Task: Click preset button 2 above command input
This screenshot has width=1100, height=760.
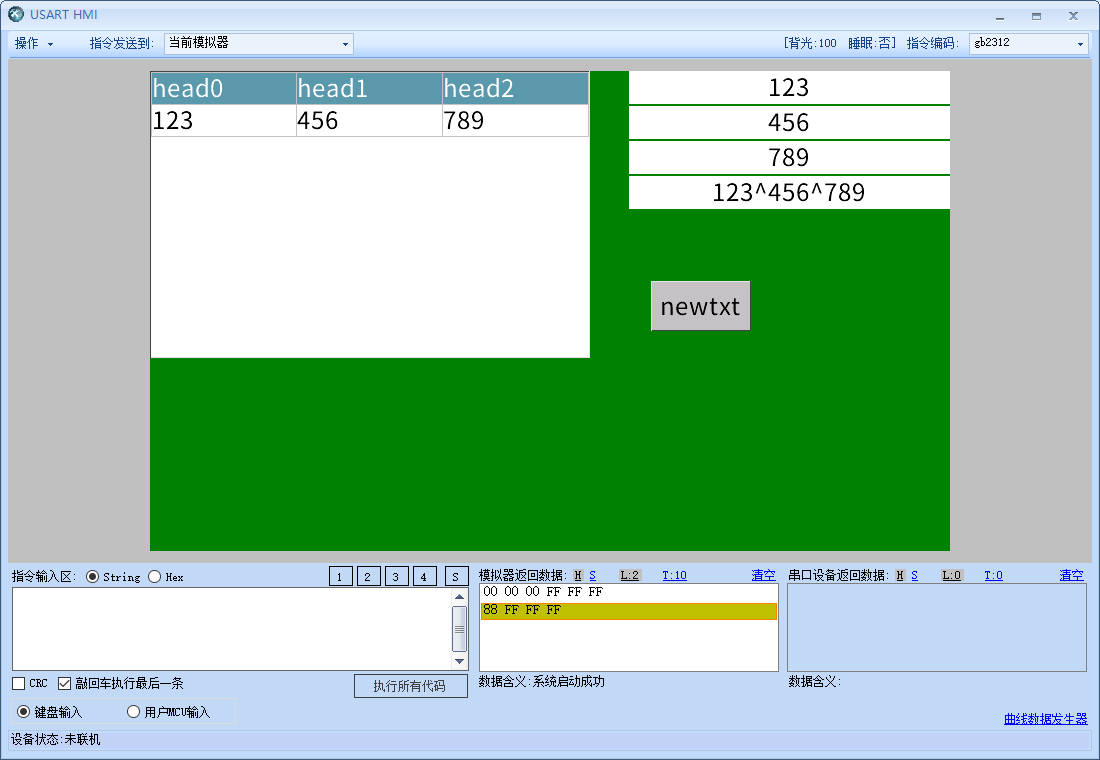Action: pyautogui.click(x=369, y=576)
